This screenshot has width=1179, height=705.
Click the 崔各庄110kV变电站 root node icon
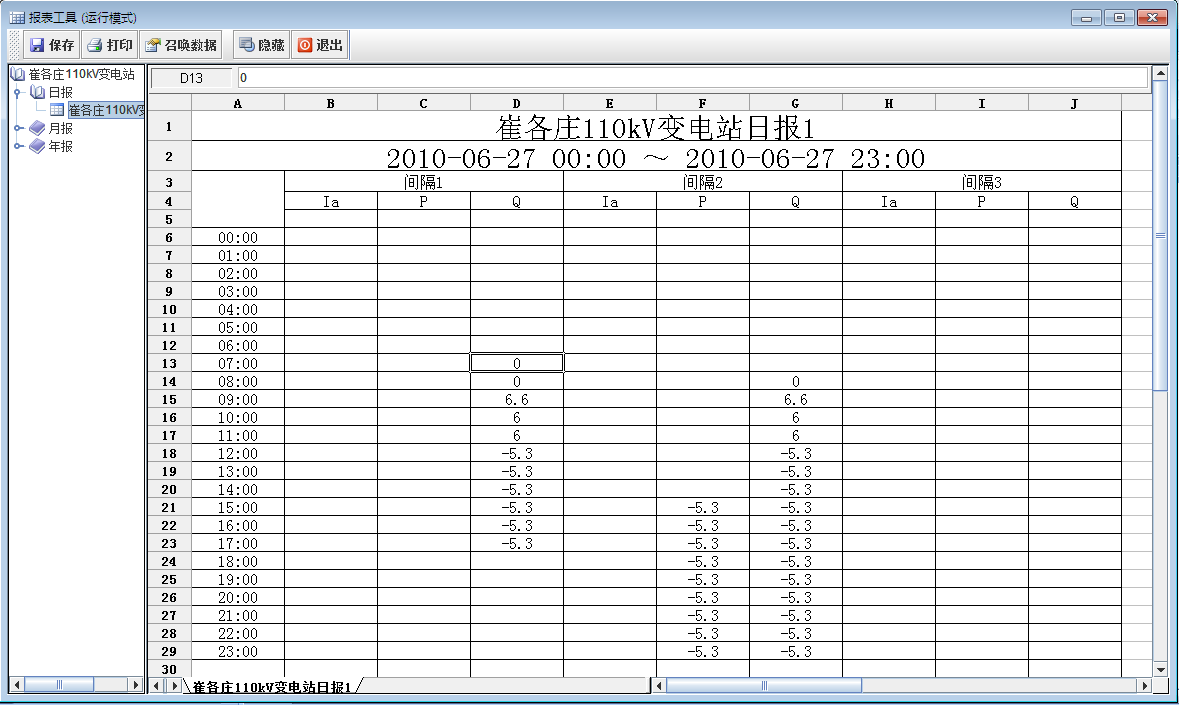(x=17, y=74)
